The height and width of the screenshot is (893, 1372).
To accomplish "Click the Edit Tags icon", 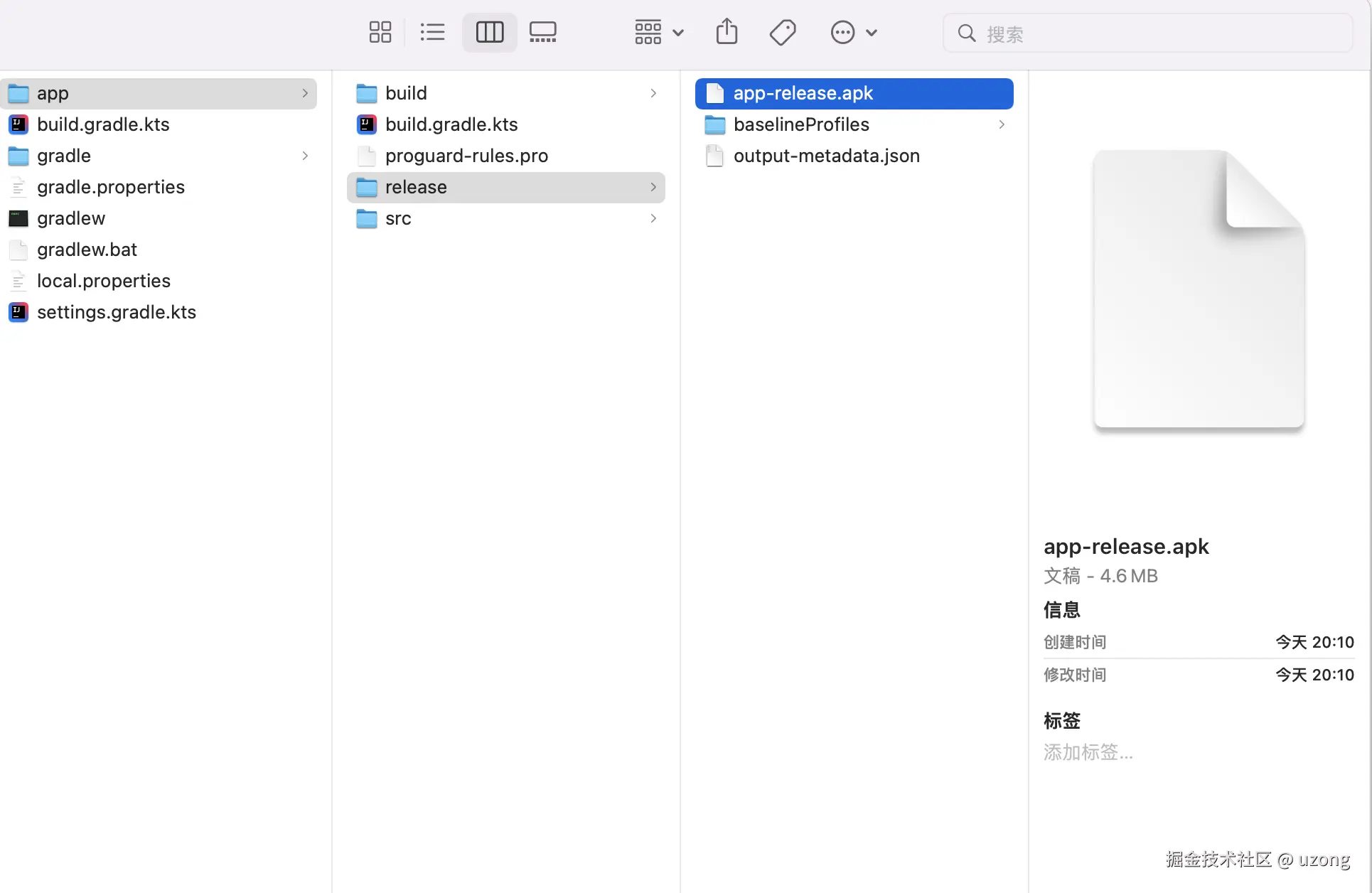I will tap(783, 32).
